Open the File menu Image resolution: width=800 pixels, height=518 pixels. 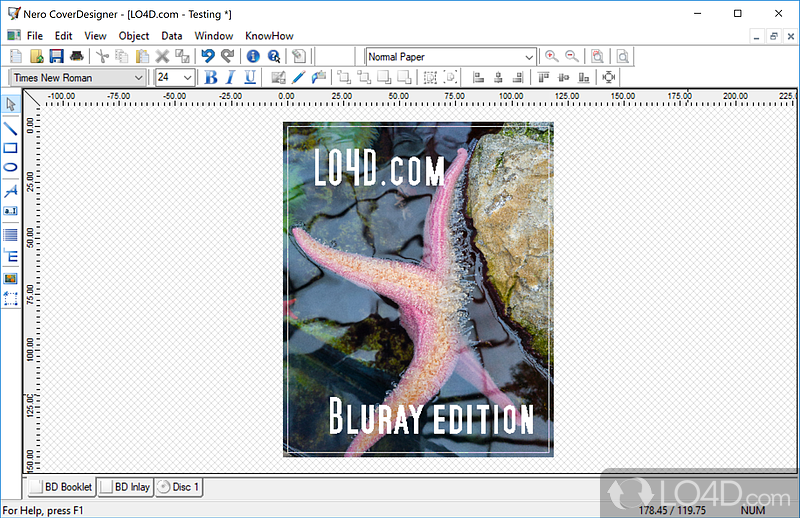coord(35,36)
